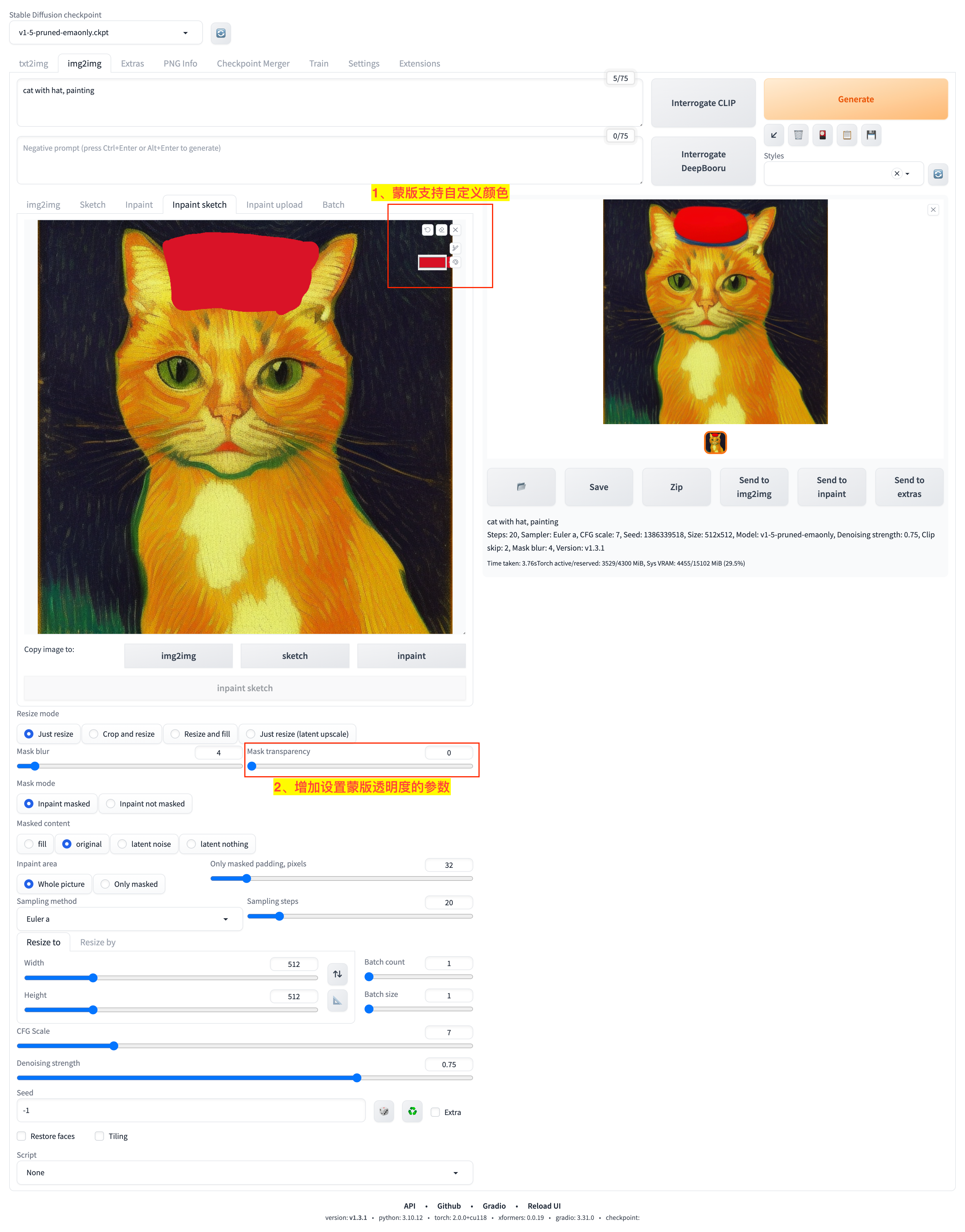Open the Stable Diffusion checkpoint dropdown
The height and width of the screenshot is (1232, 965).
[x=106, y=33]
